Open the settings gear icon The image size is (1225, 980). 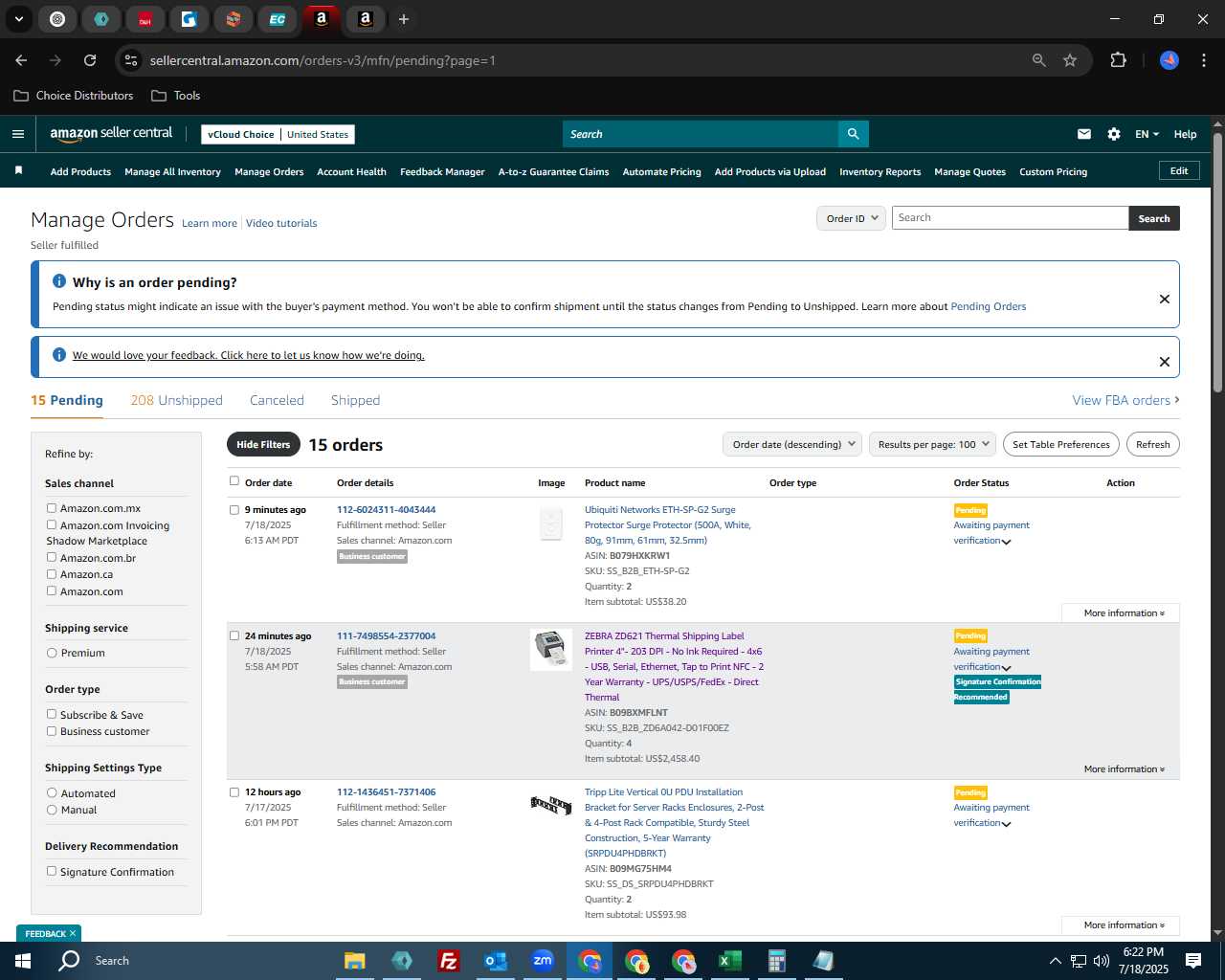click(x=1114, y=134)
